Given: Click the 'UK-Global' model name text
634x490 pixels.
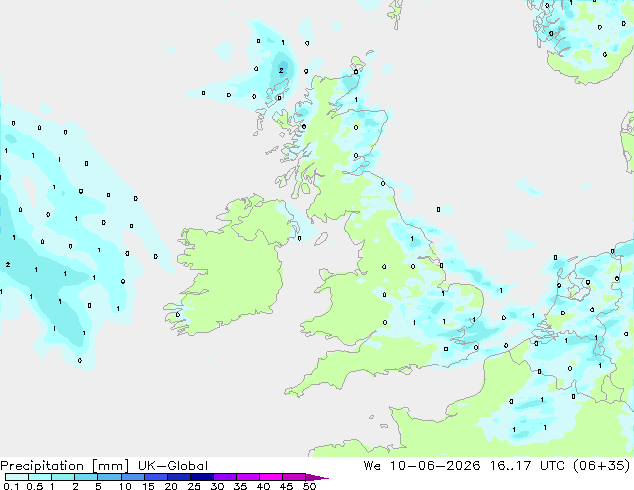Looking at the screenshot, I should tap(173, 466).
